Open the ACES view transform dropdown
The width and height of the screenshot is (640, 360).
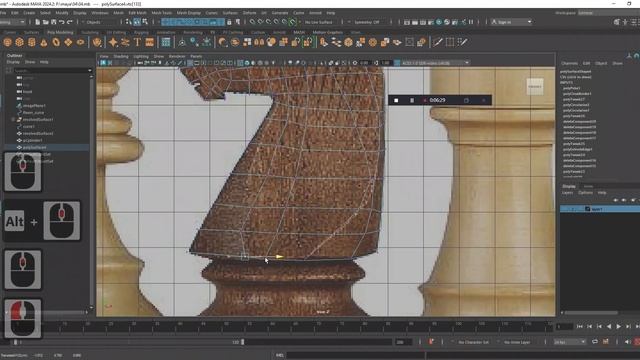point(435,63)
